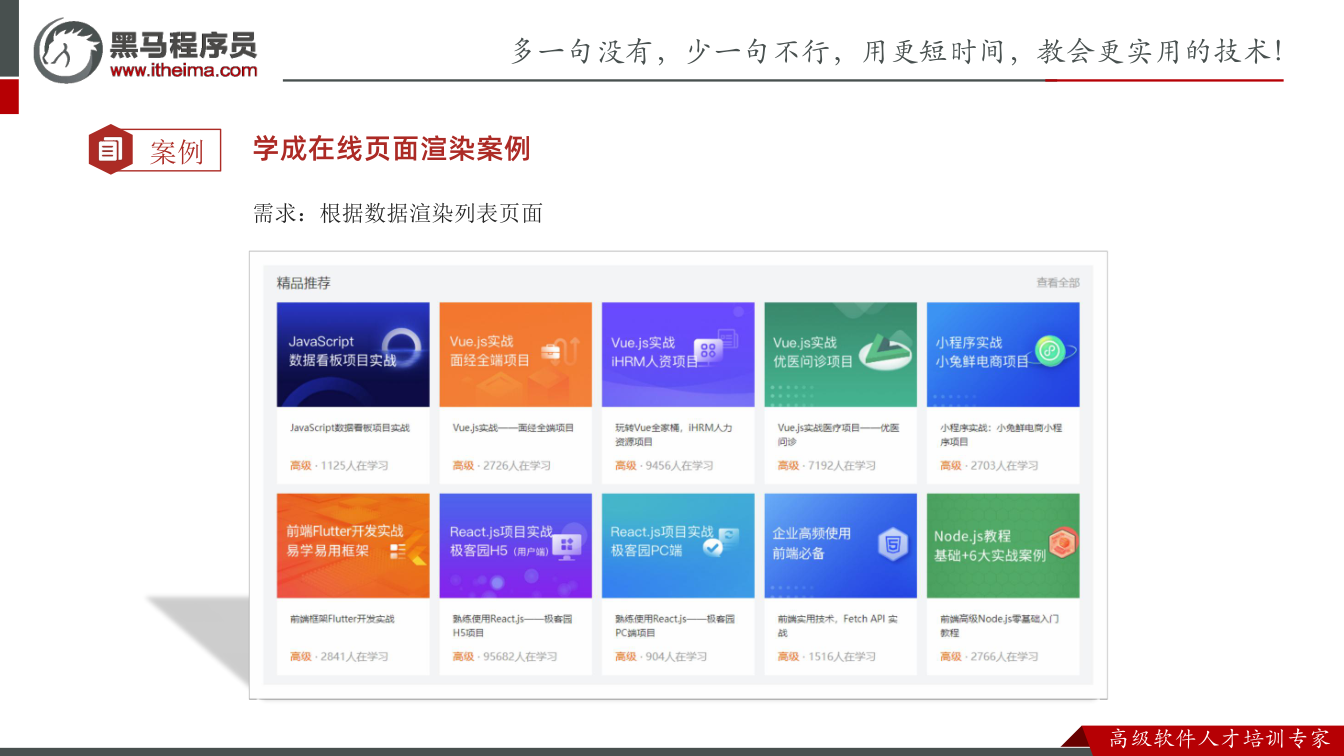This screenshot has width=1344, height=756.
Task: Click the title JavaScript数据看板项目实战
Action: click(349, 428)
